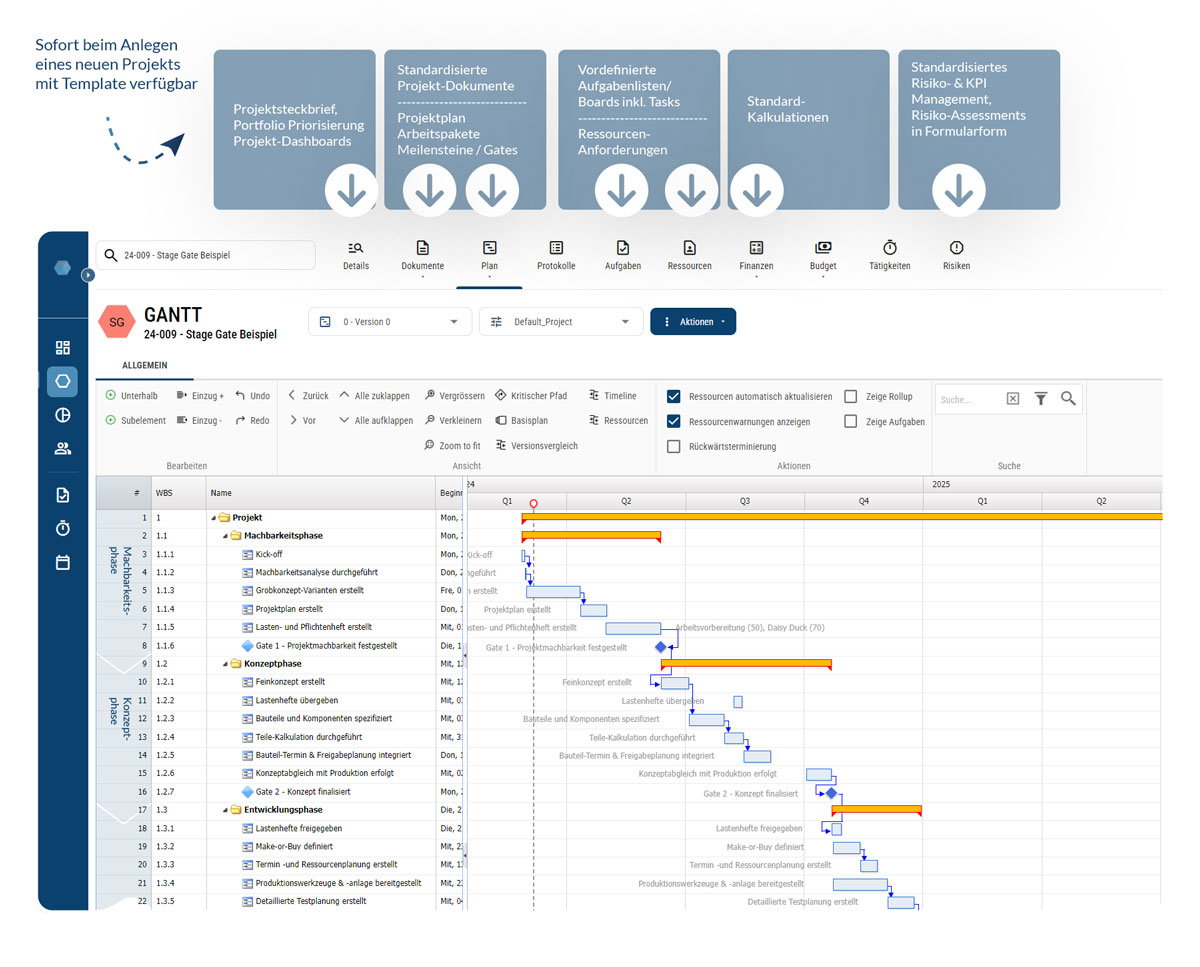Show the Basisplan overlay
The width and height of the screenshot is (1200, 967).
[x=528, y=420]
